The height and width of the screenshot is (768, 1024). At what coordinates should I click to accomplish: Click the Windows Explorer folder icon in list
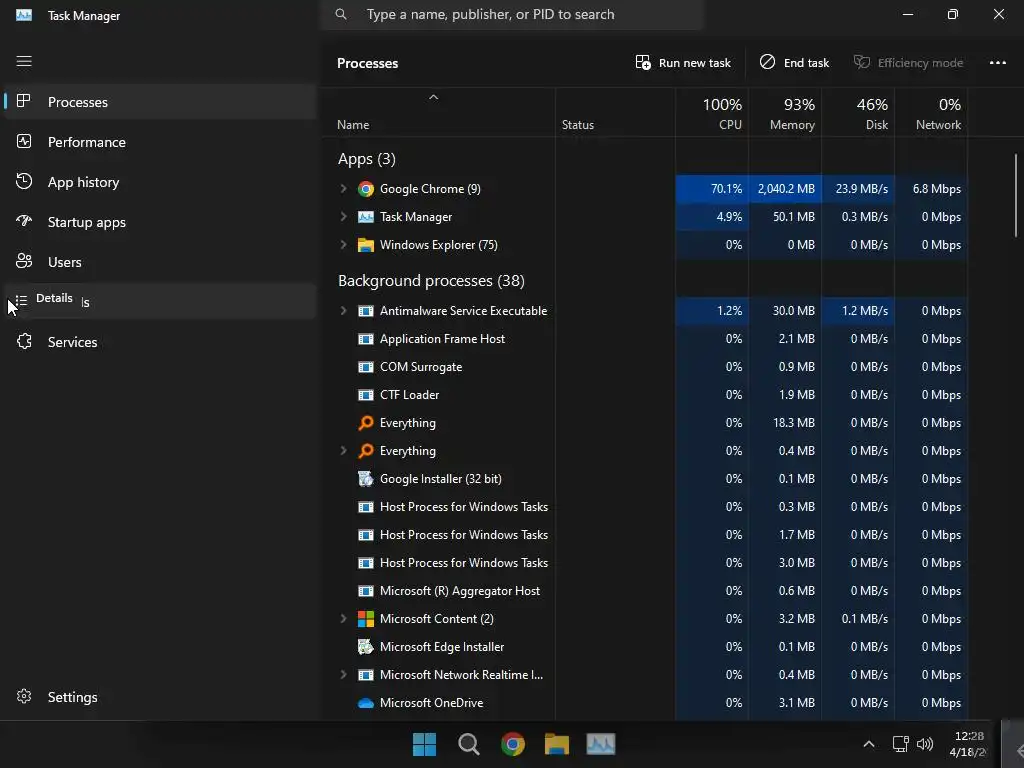tap(366, 246)
